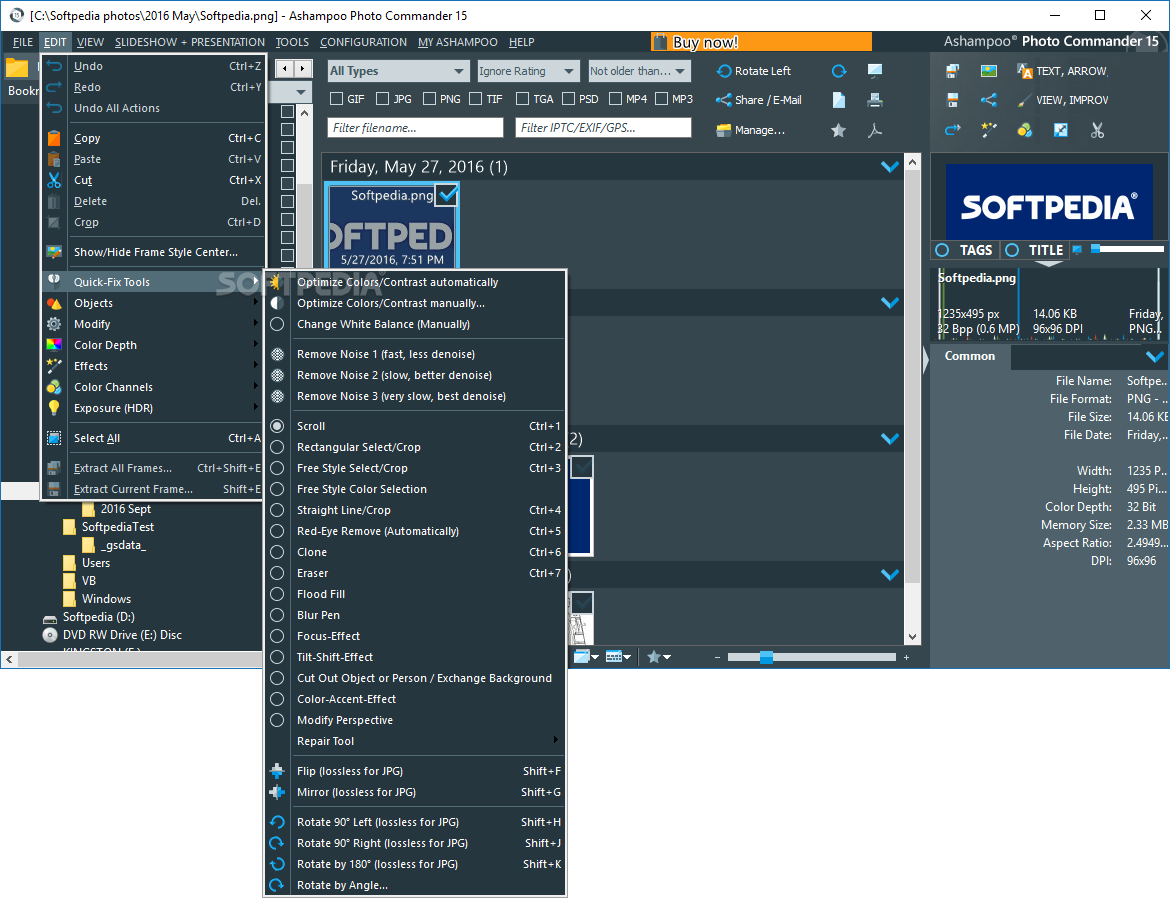Click the Optimize Colors automatically sun icon
The image size is (1170, 898).
click(x=277, y=282)
